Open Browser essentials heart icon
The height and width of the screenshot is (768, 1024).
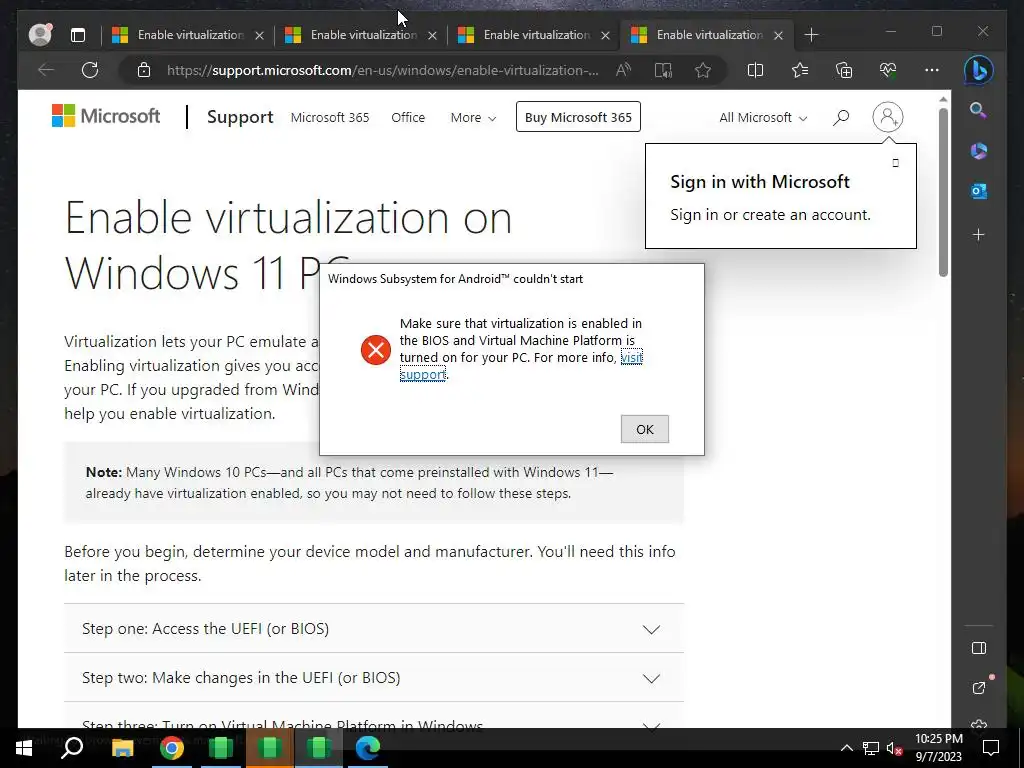(x=888, y=70)
